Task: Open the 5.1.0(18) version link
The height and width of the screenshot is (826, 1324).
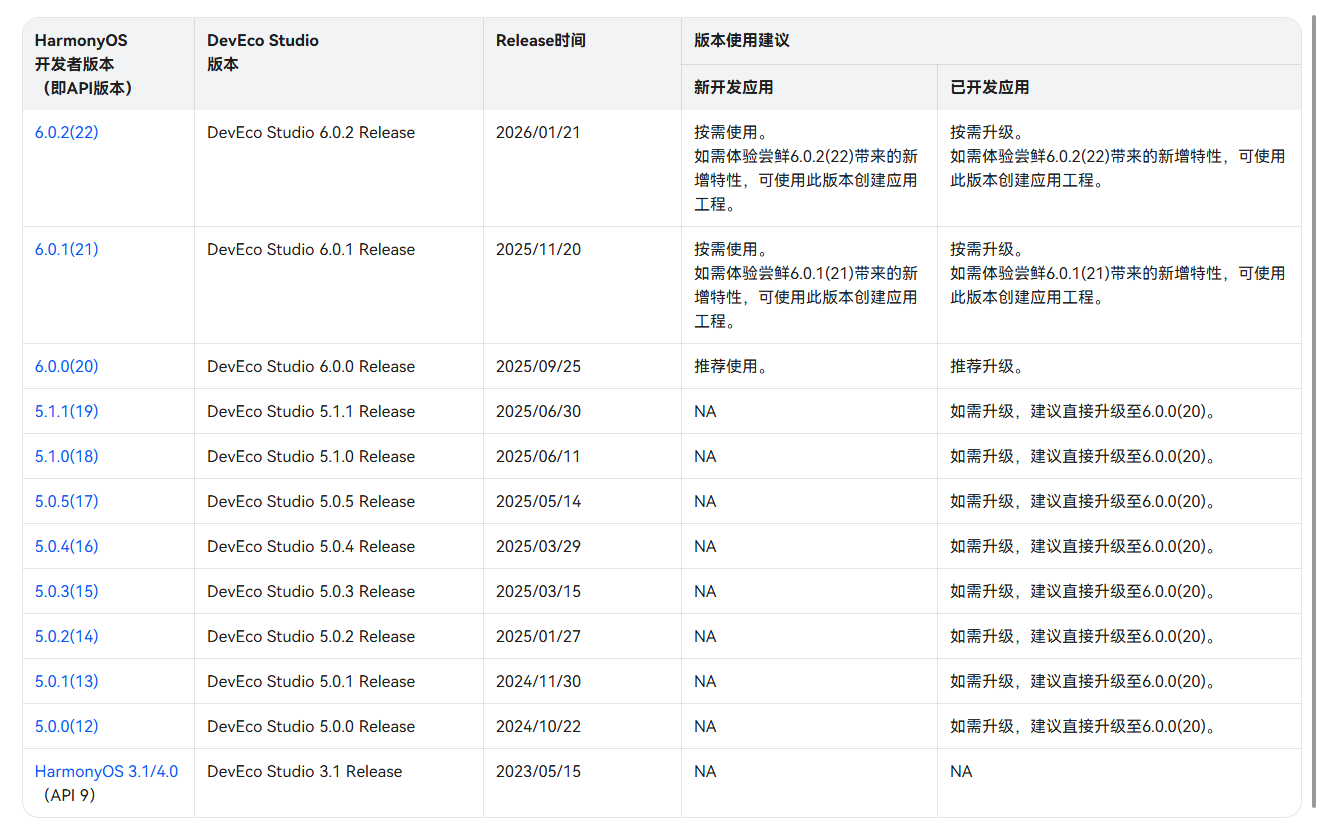Action: pyautogui.click(x=66, y=456)
